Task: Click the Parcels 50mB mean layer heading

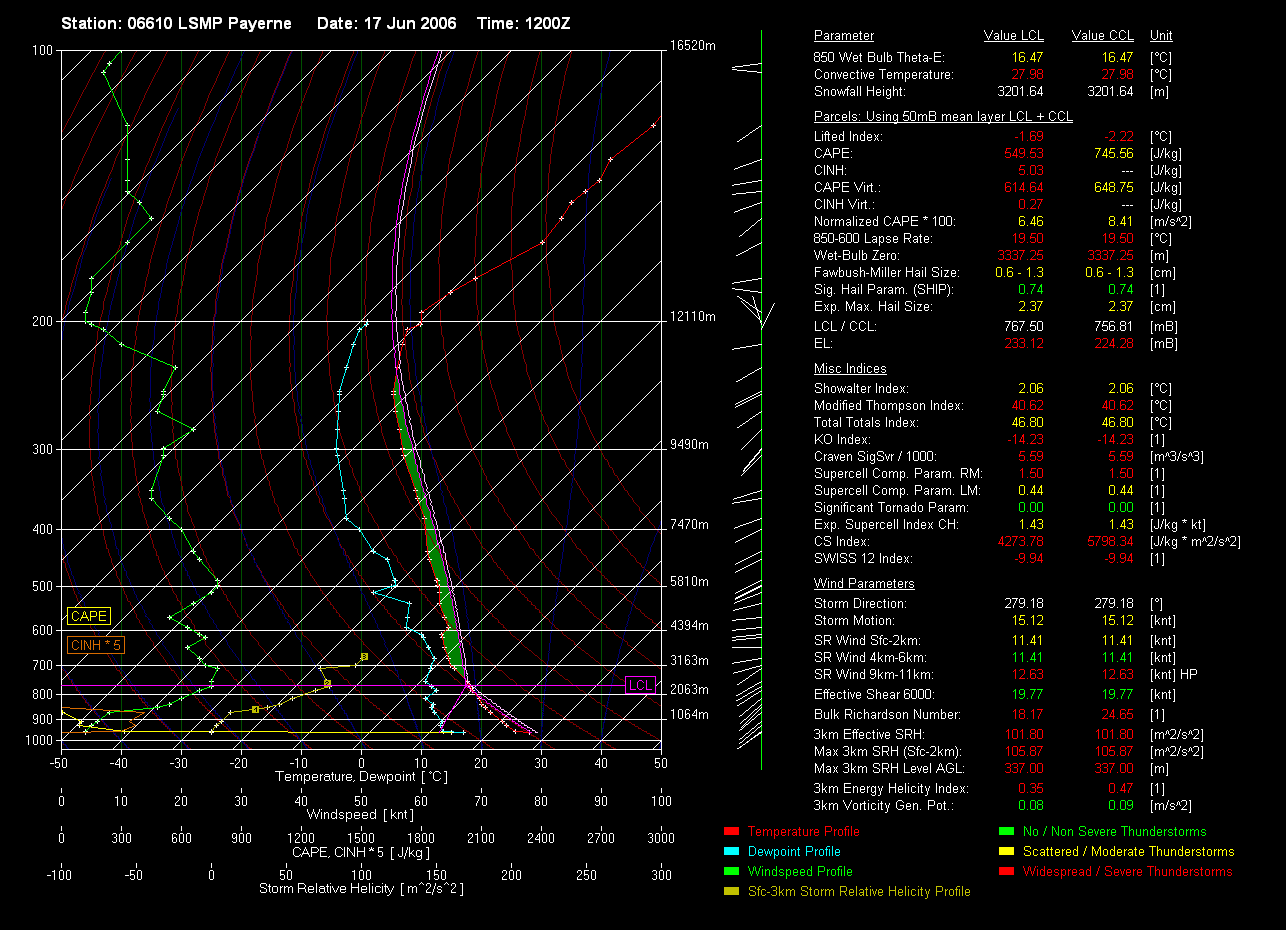Action: point(943,117)
